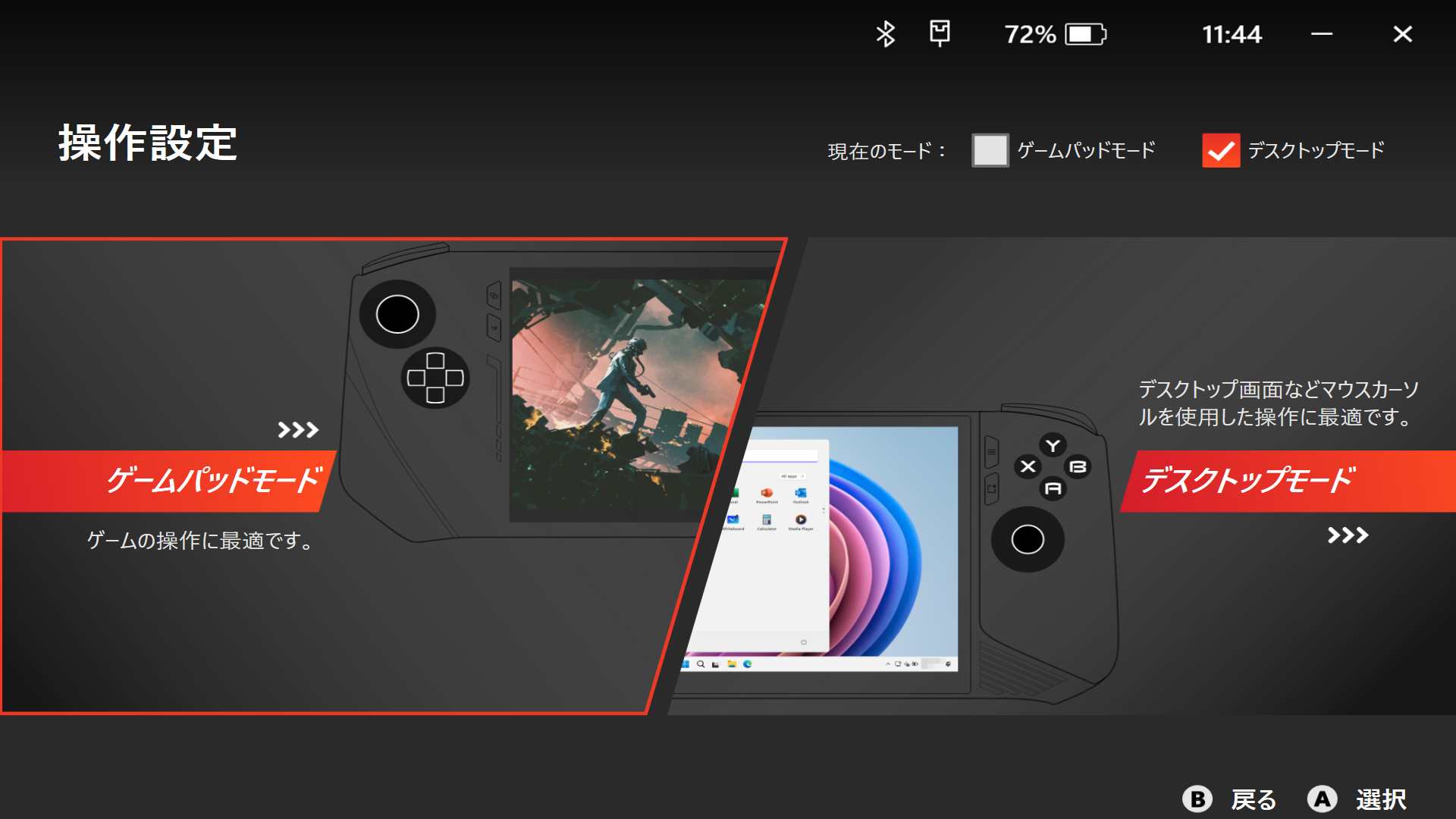Click the triple chevron above ゲームパッドモード banner
1456x819 pixels.
pos(297,430)
